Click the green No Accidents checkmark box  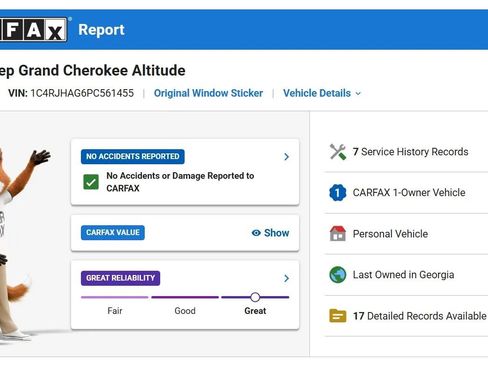91,182
